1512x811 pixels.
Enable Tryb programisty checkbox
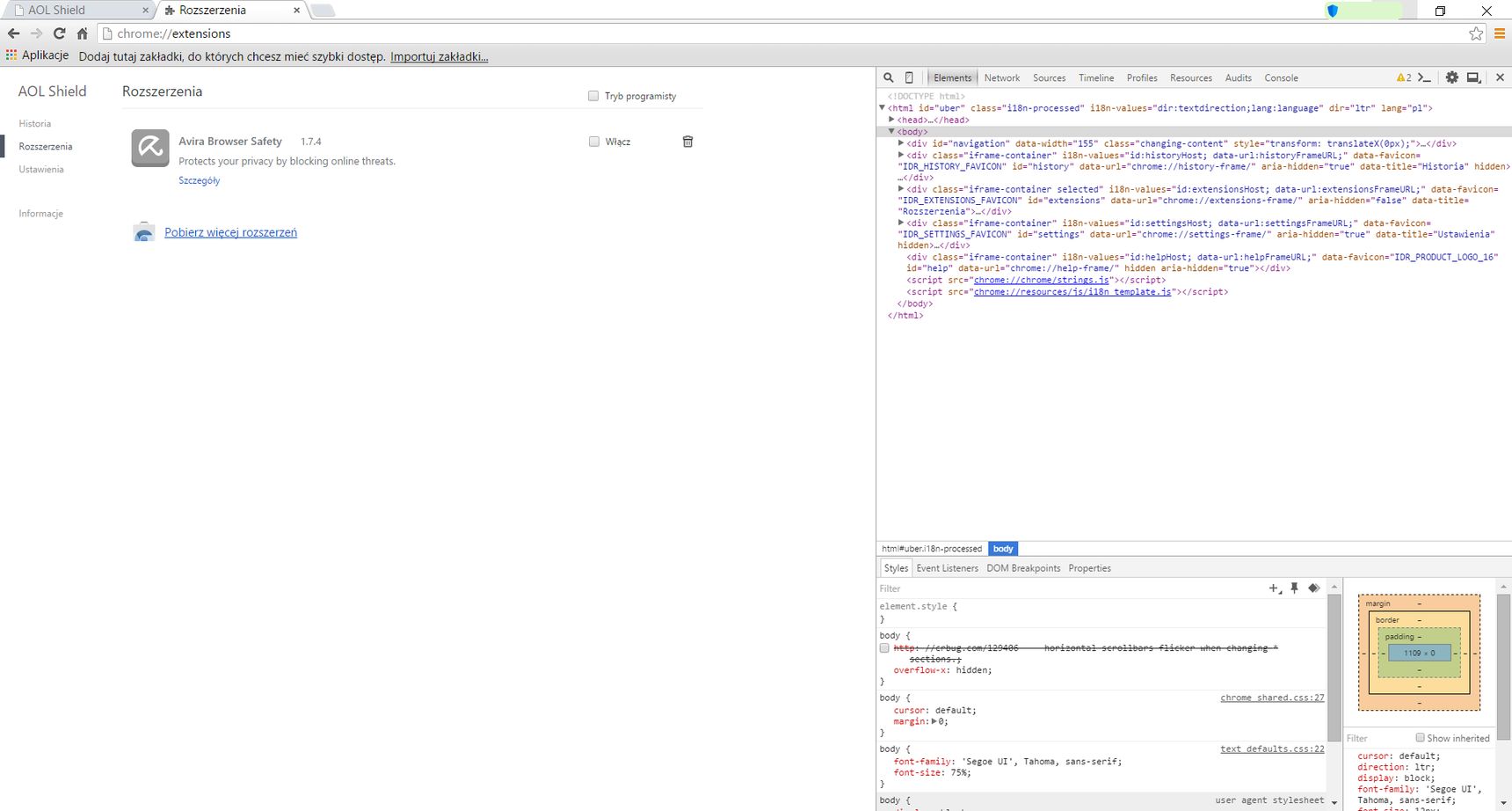click(x=593, y=96)
